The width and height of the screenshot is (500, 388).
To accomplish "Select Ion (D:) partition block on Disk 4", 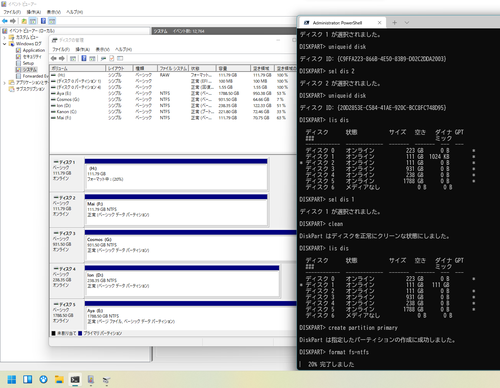I will point(182,281).
